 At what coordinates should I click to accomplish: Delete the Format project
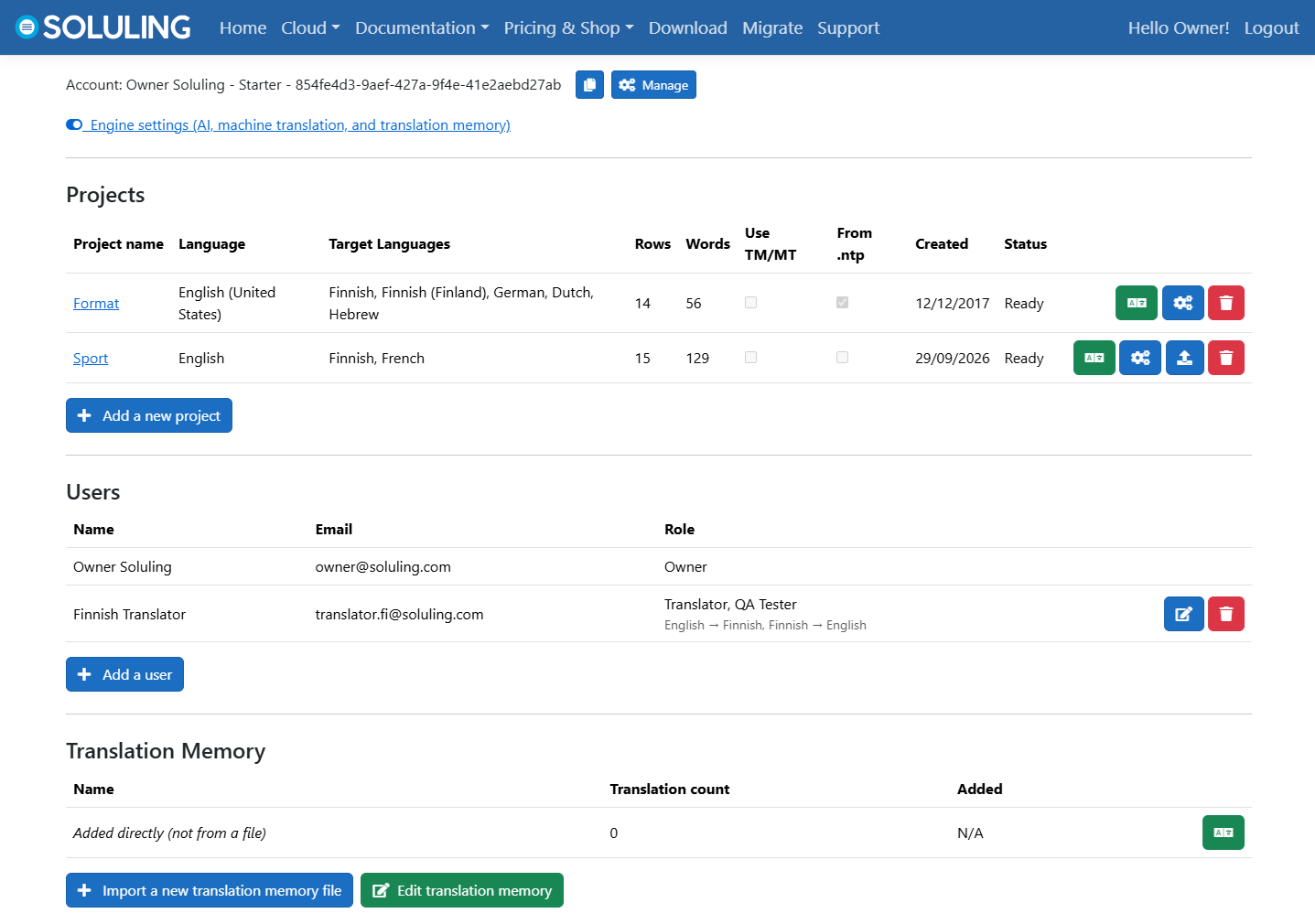(1226, 303)
